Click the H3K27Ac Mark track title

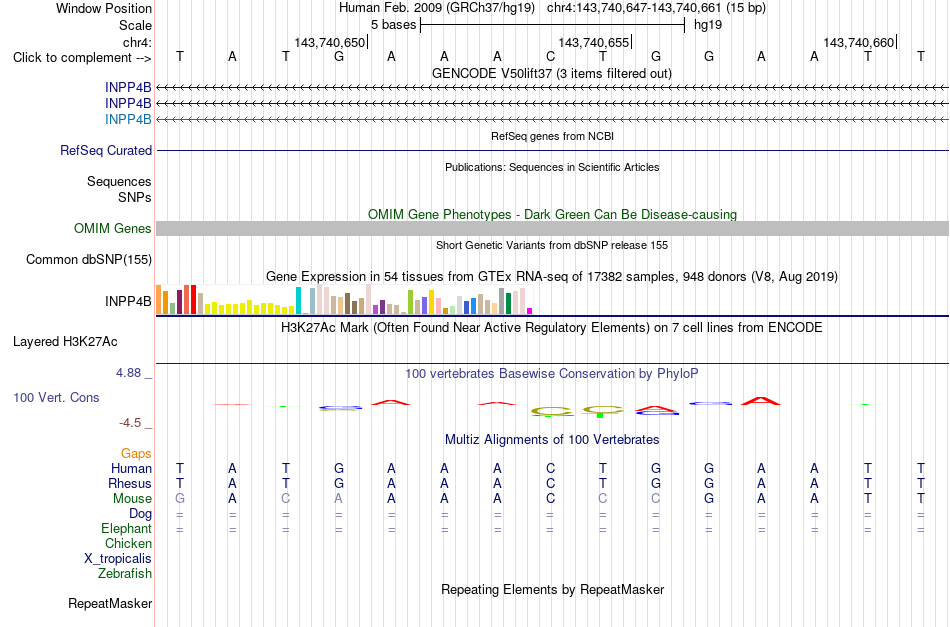552,328
